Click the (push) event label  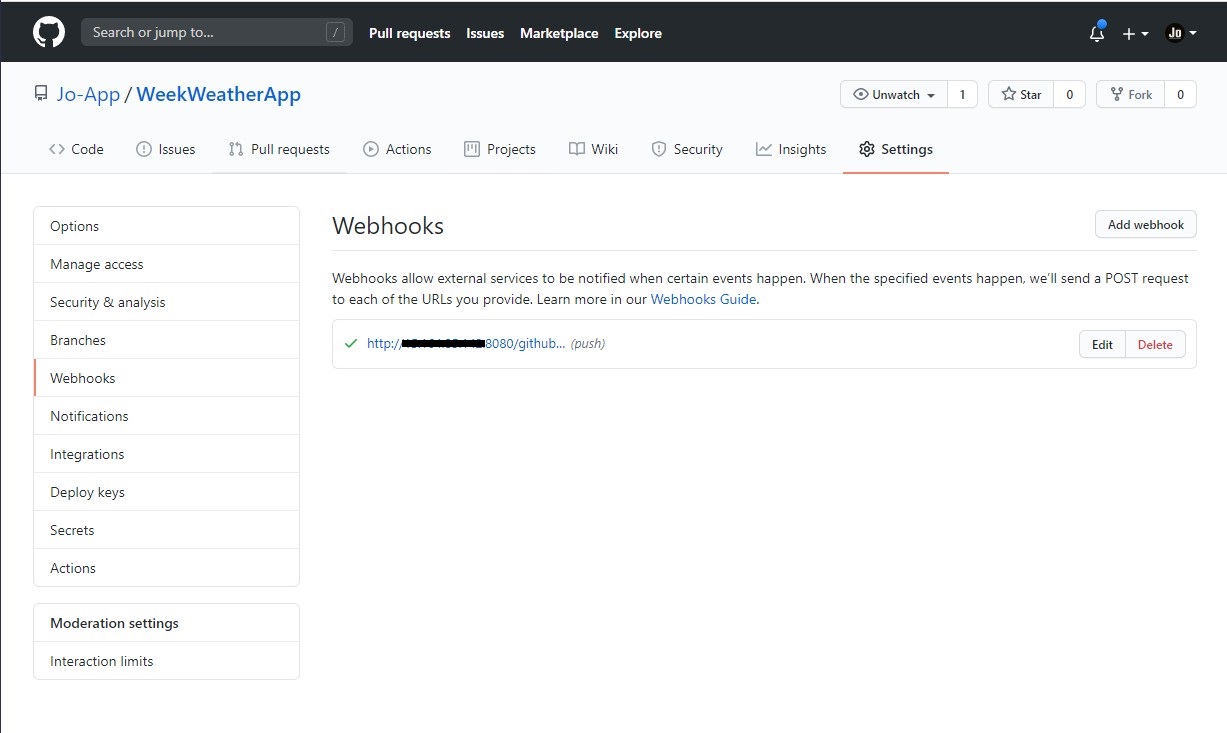(588, 343)
